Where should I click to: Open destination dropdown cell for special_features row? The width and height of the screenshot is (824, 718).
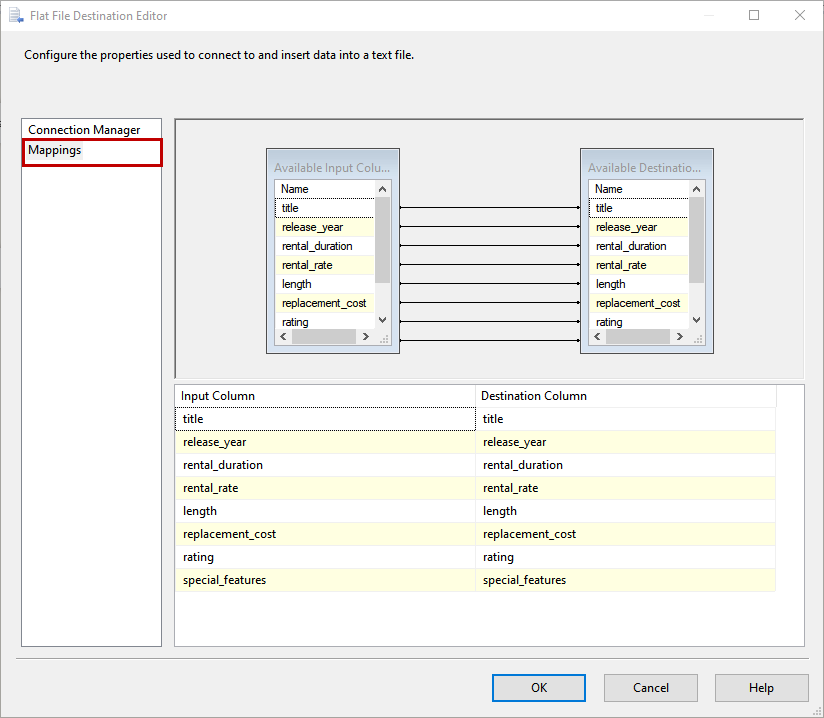tap(625, 580)
